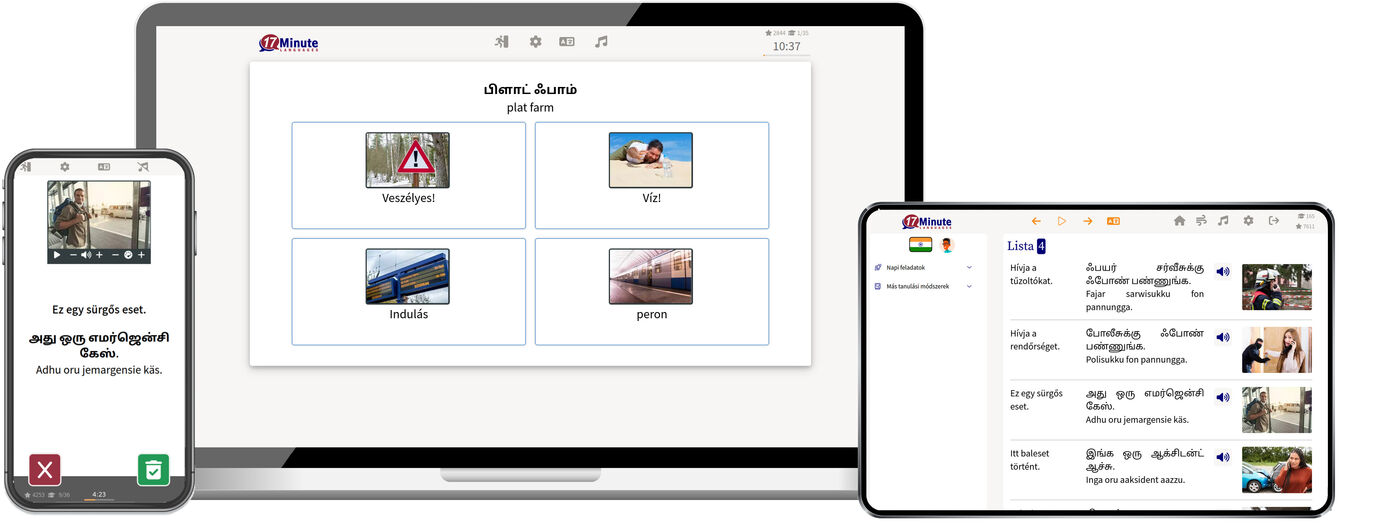Click orange flashcard icon on tablet
Viewport: 1400px width, 532px height.
[x=1113, y=221]
